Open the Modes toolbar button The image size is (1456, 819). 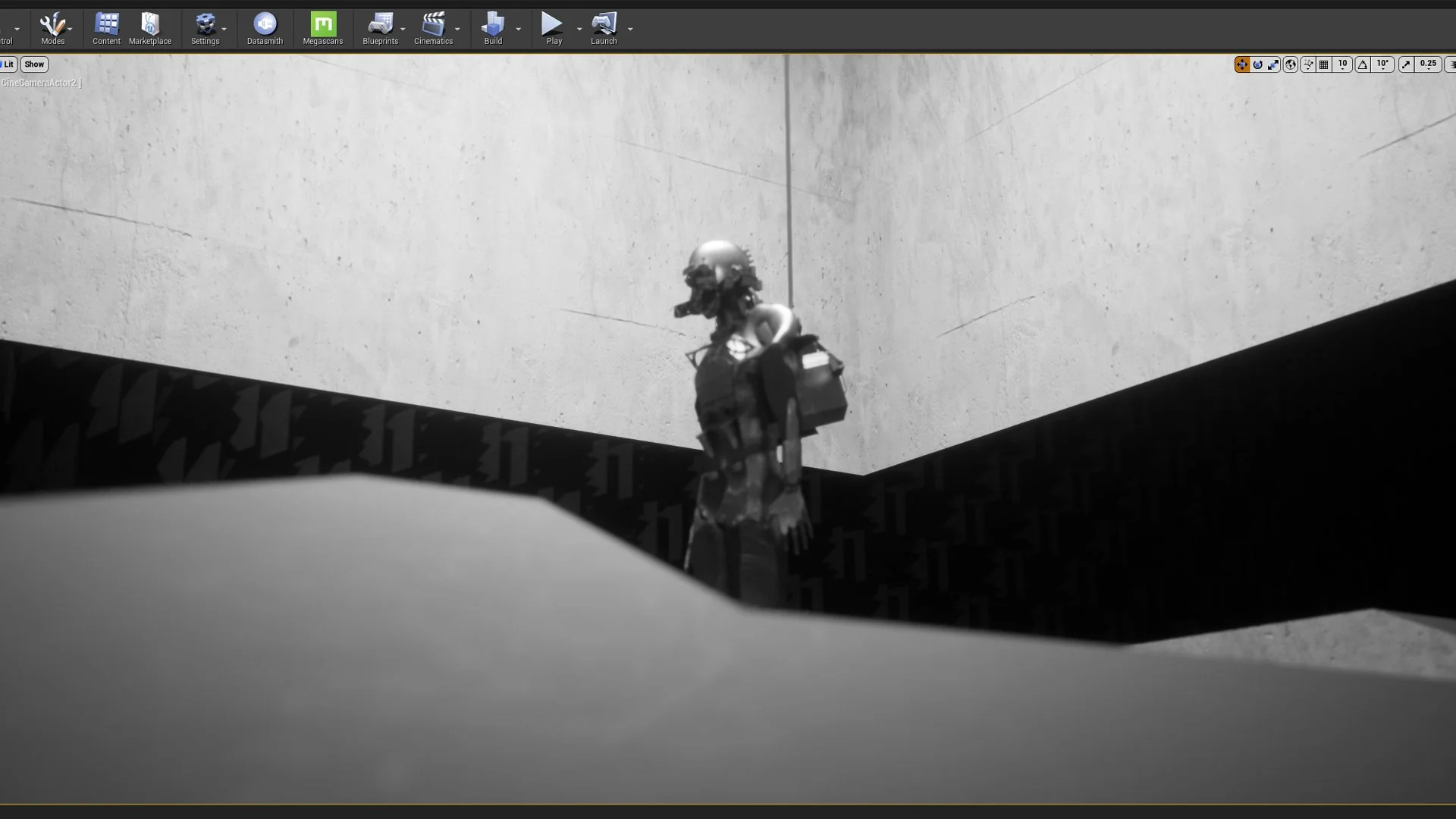(x=52, y=29)
